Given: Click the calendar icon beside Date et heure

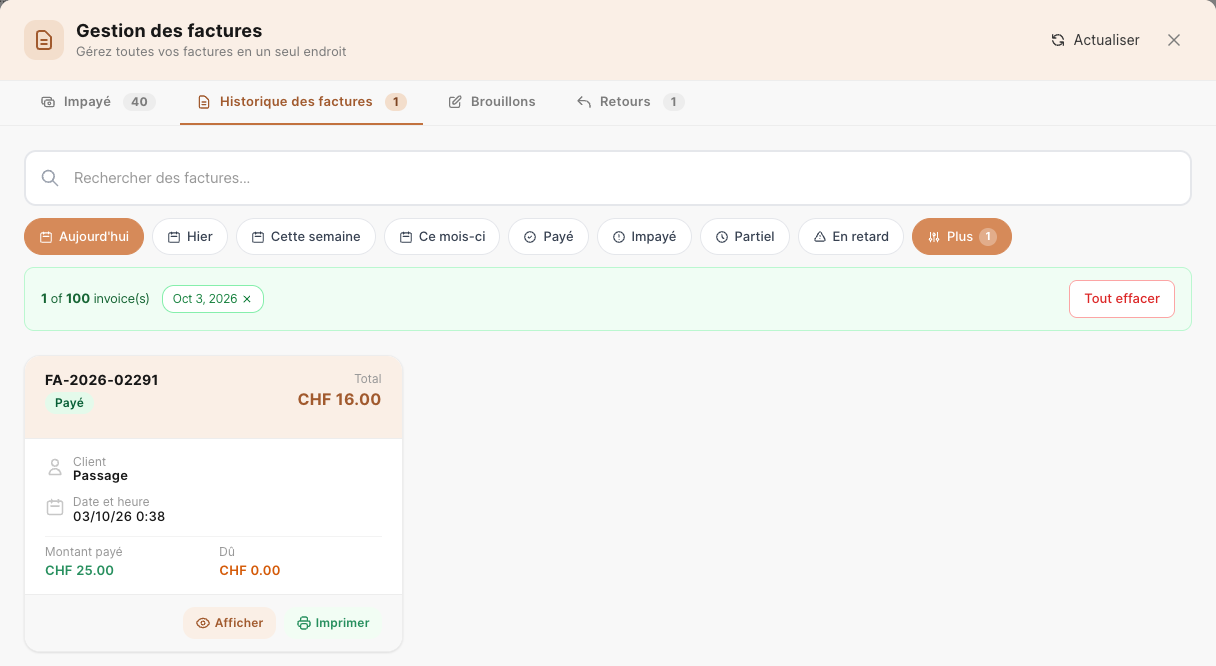Looking at the screenshot, I should coord(55,508).
